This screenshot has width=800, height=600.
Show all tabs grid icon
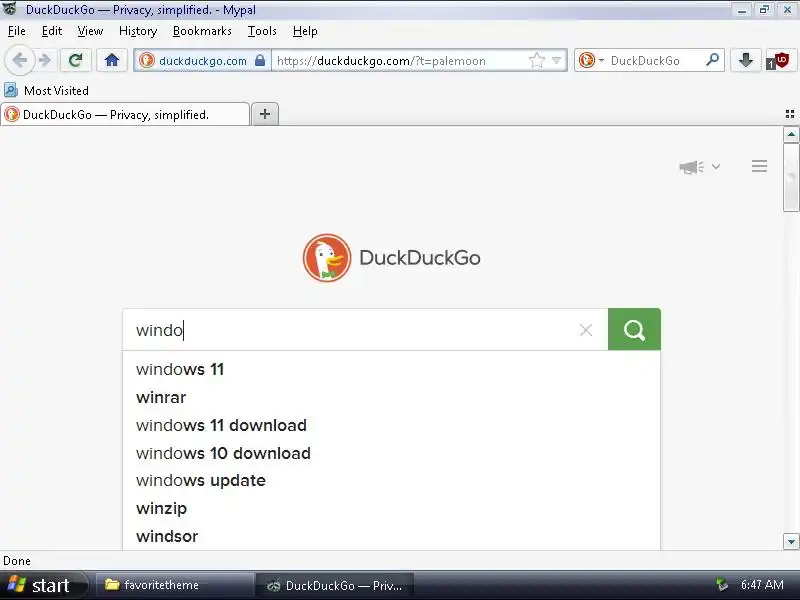[790, 114]
